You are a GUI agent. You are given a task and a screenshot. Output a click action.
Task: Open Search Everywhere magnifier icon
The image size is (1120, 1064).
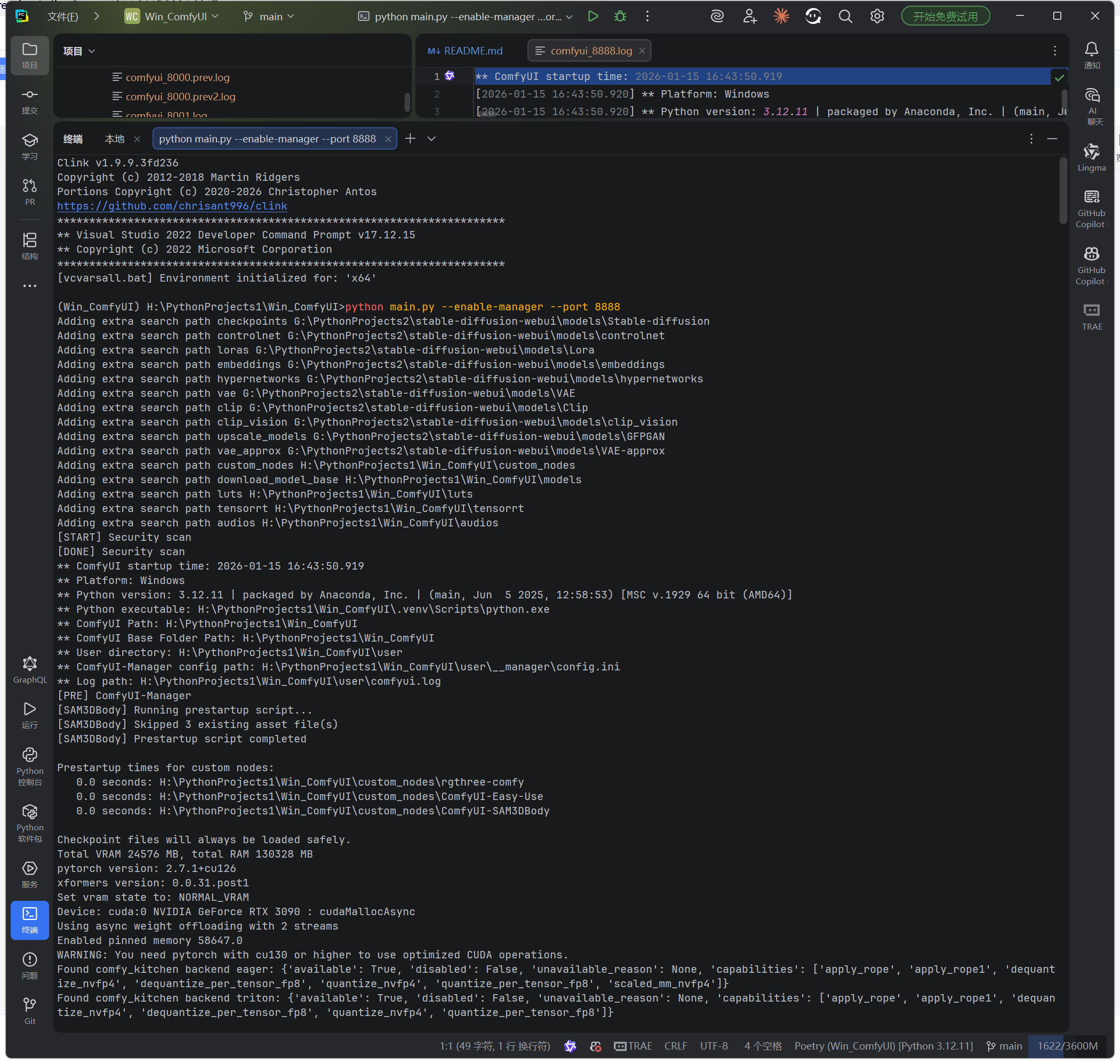(x=845, y=17)
